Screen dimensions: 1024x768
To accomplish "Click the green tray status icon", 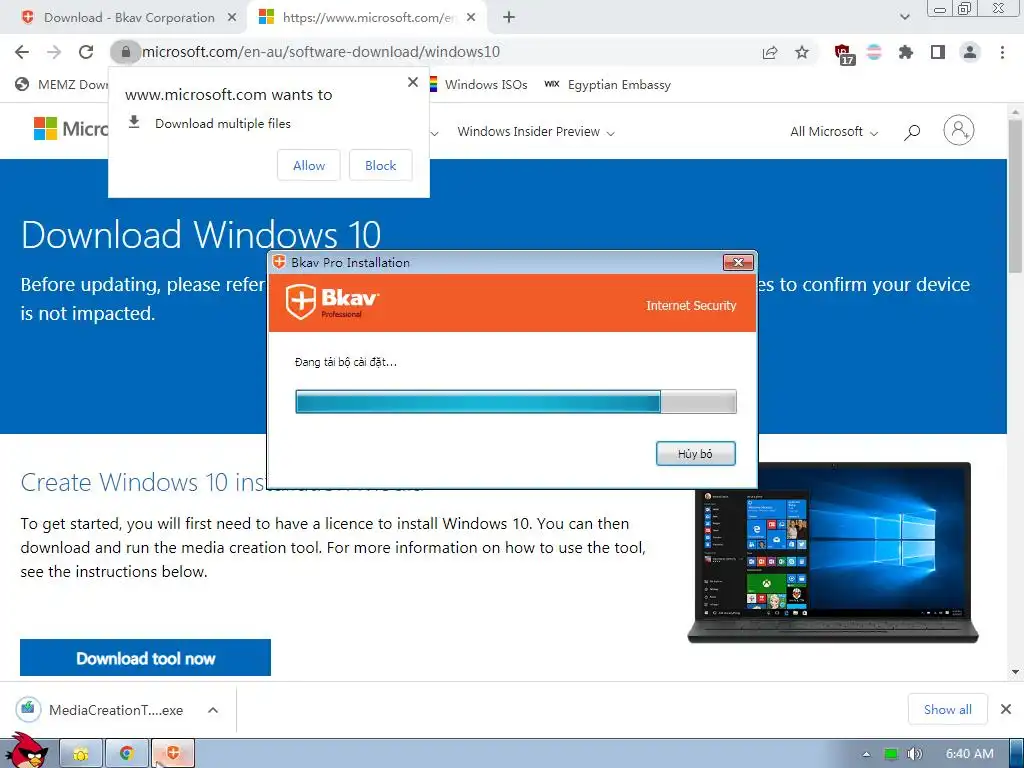I will click(x=891, y=754).
